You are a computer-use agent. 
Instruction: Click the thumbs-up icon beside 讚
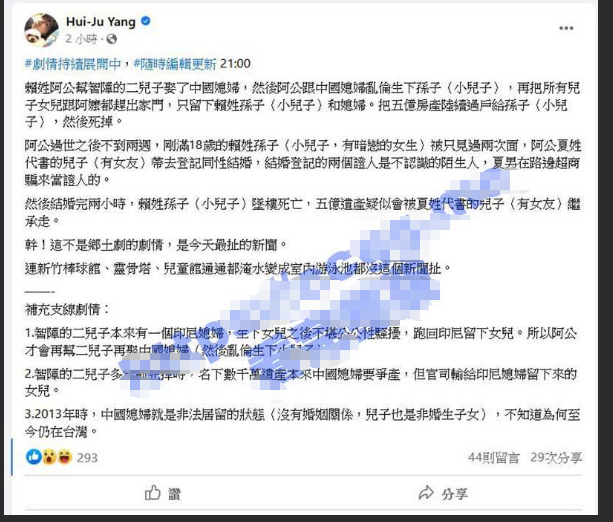(x=153, y=493)
